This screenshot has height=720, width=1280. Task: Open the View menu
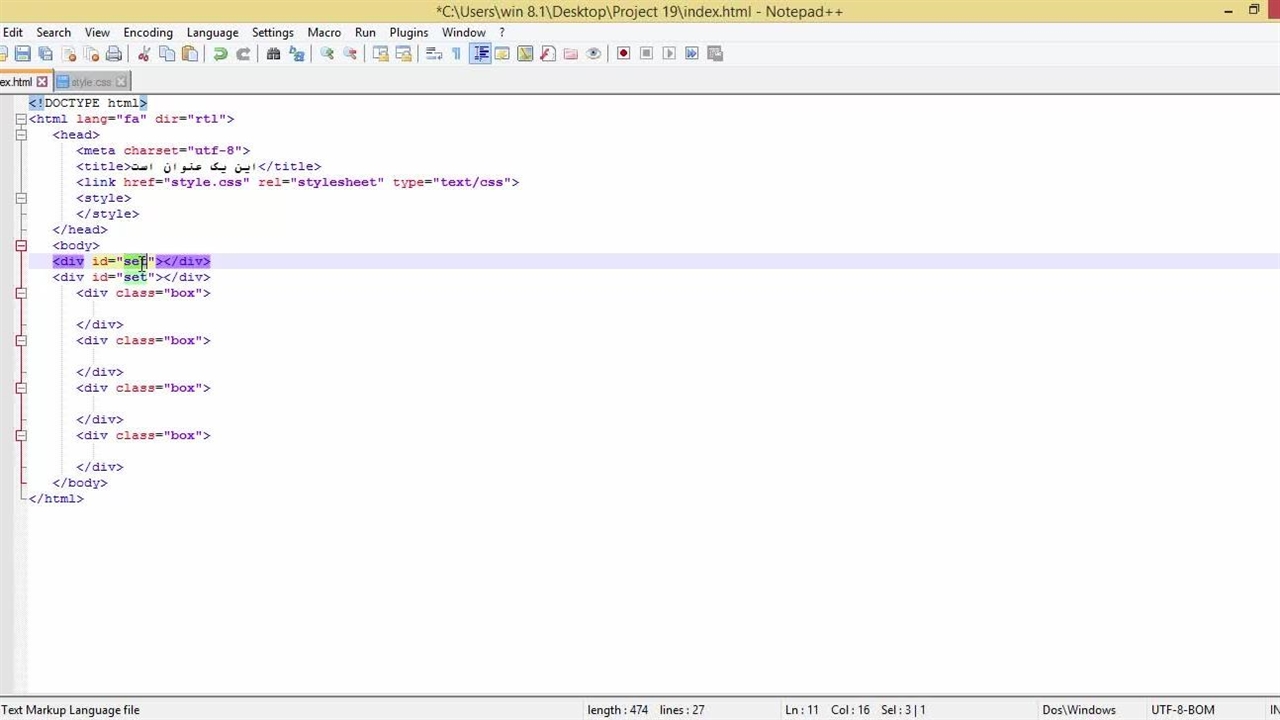pyautogui.click(x=97, y=32)
